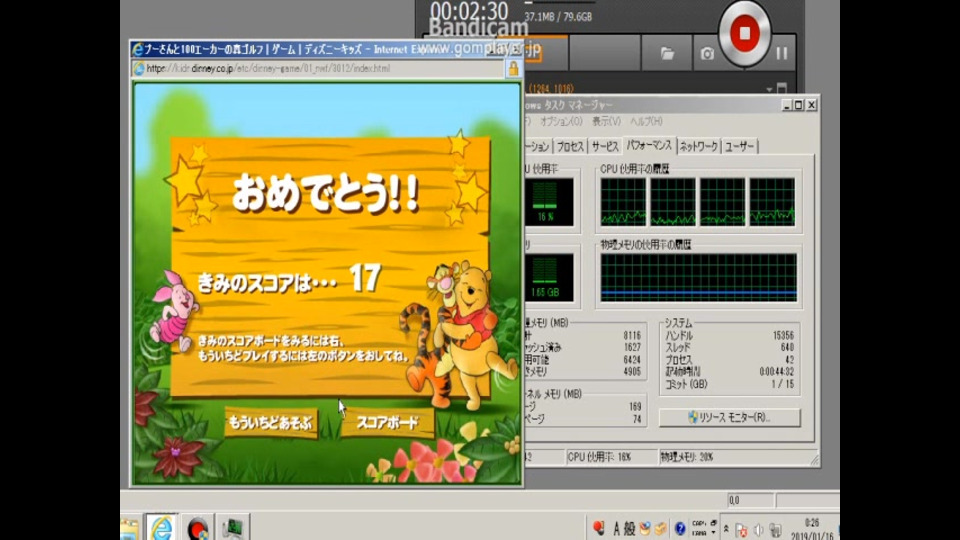Click もういちどあそぶ play again button
The image size is (960, 540).
tap(271, 422)
